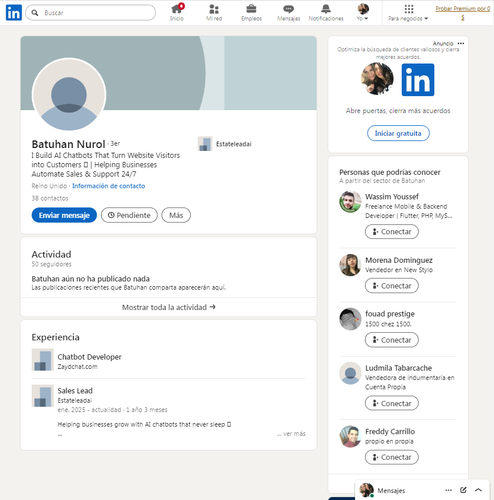Image resolution: width=494 pixels, height=500 pixels.
Task: Expand Para negocios apps grid menu
Action: tap(408, 12)
